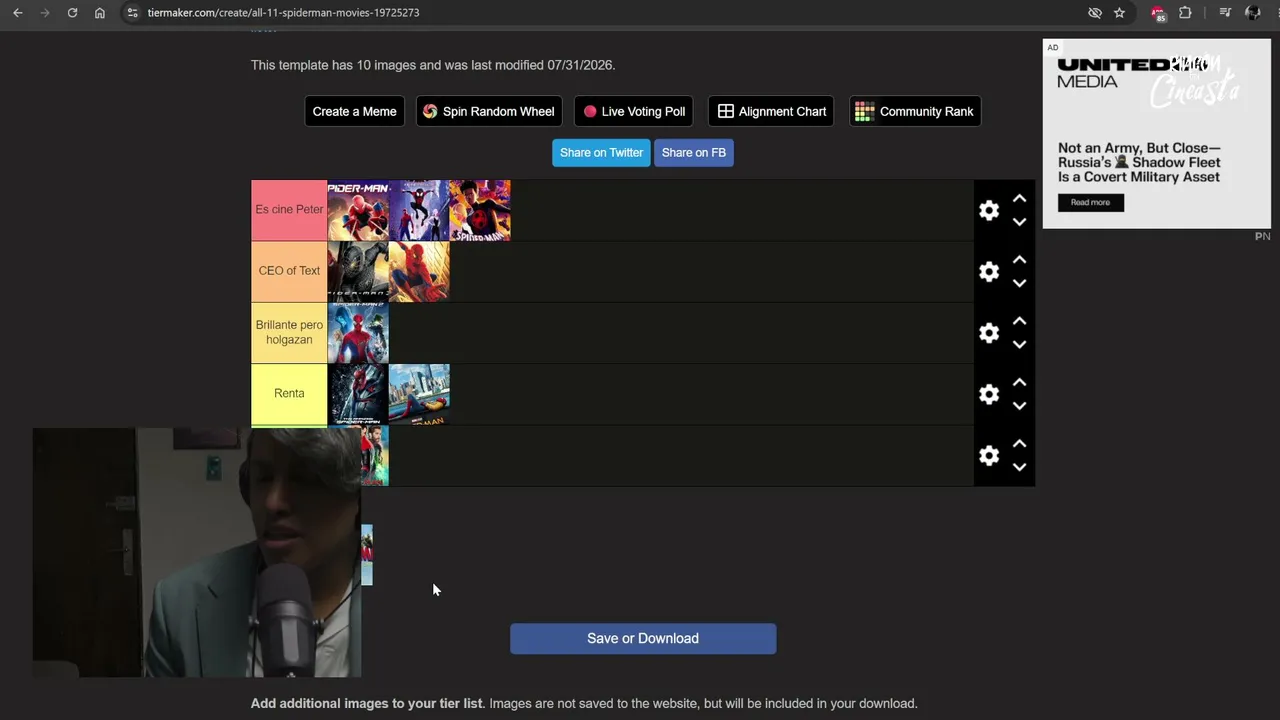Select the unranked poster below the tier list

click(367, 555)
